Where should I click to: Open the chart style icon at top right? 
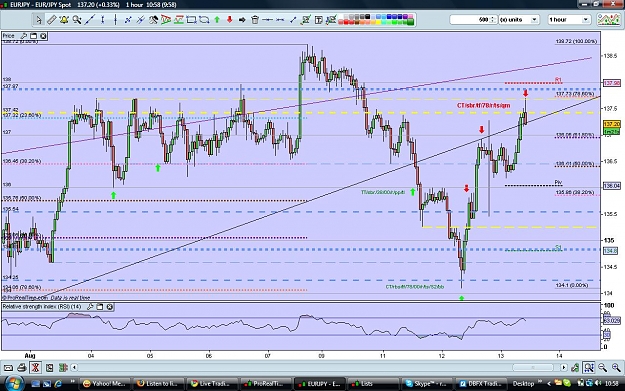[x=608, y=20]
